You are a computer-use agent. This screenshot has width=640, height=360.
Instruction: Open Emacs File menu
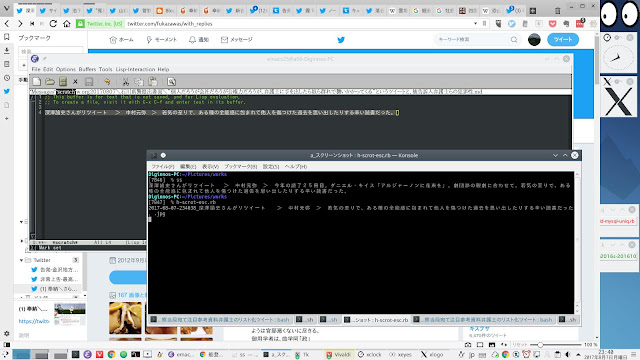(x=36, y=69)
